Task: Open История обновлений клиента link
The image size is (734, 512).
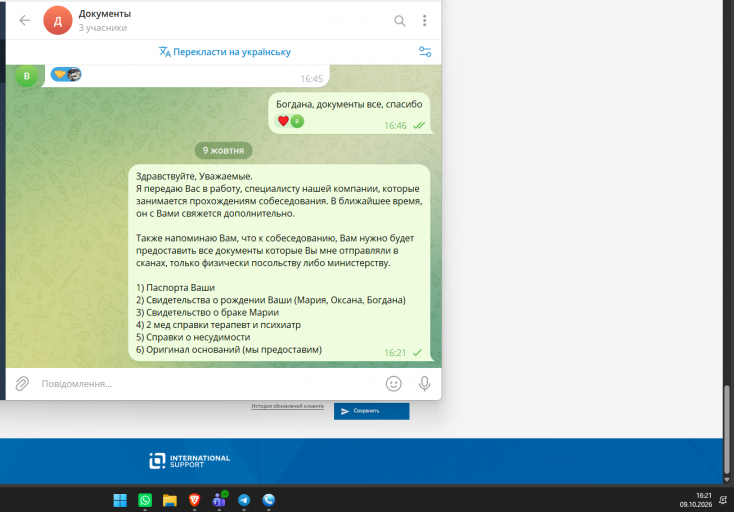Action: point(287,406)
